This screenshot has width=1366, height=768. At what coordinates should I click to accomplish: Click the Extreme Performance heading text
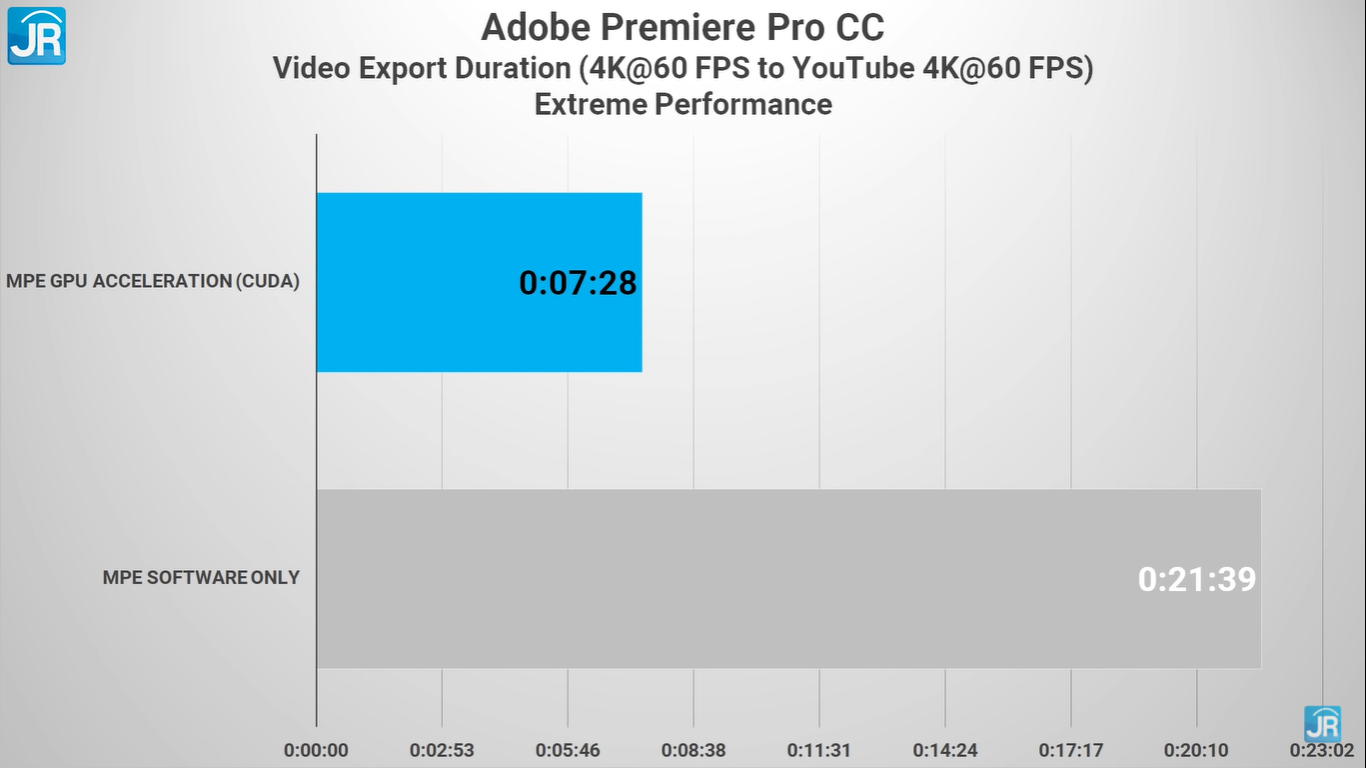tap(682, 104)
